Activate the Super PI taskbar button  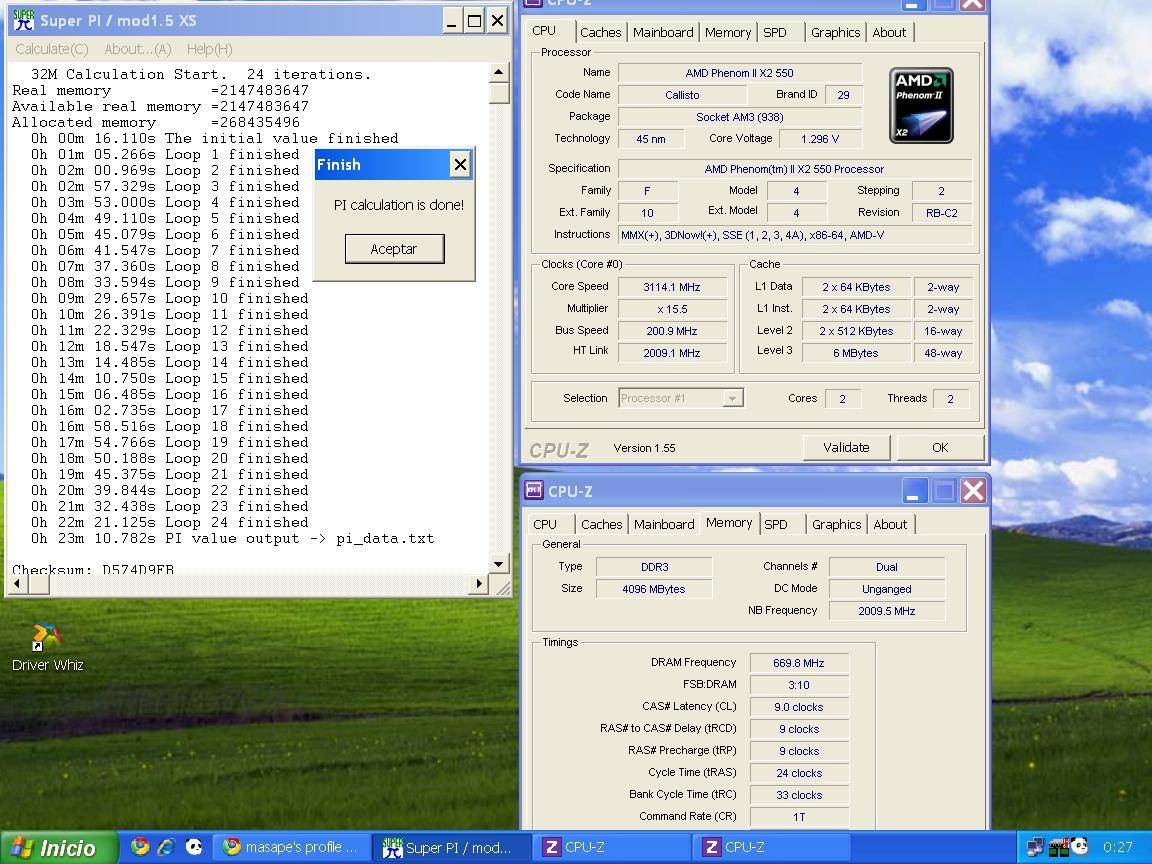451,847
